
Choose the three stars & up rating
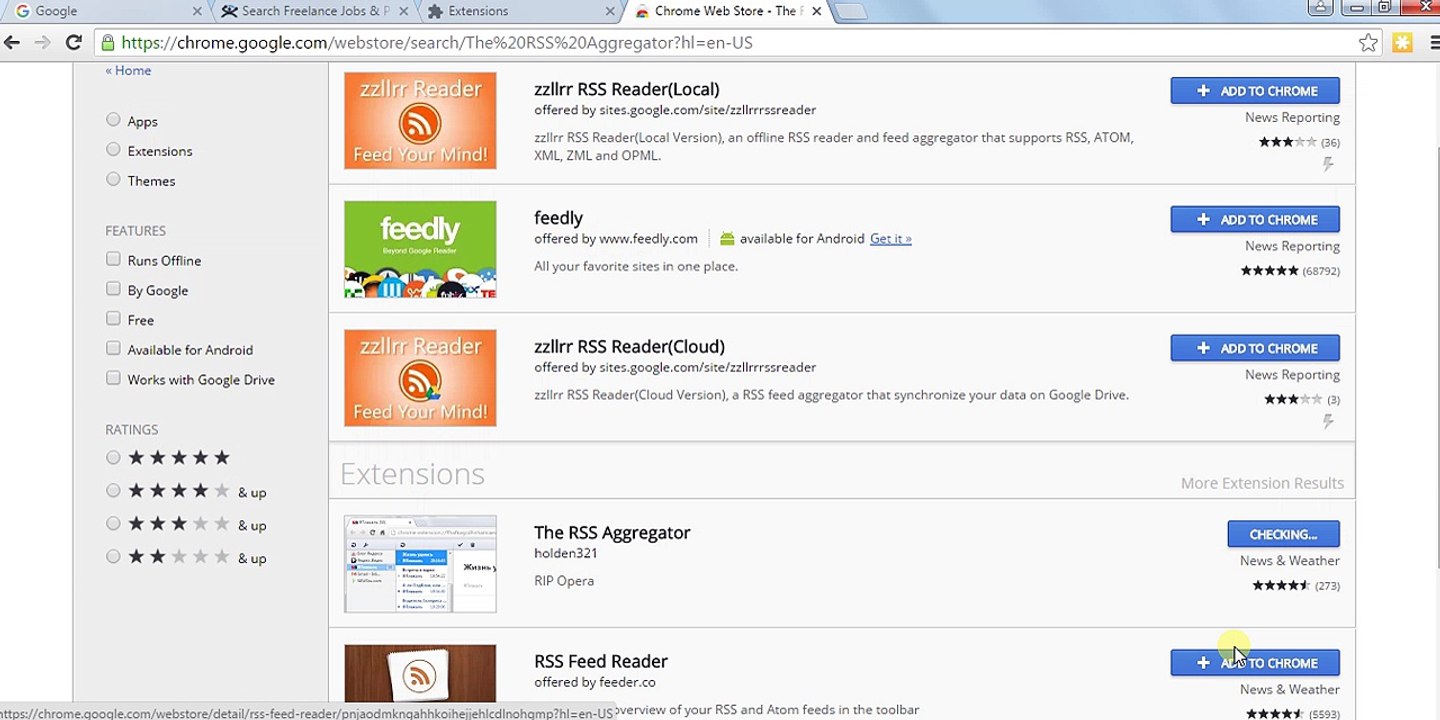113,524
